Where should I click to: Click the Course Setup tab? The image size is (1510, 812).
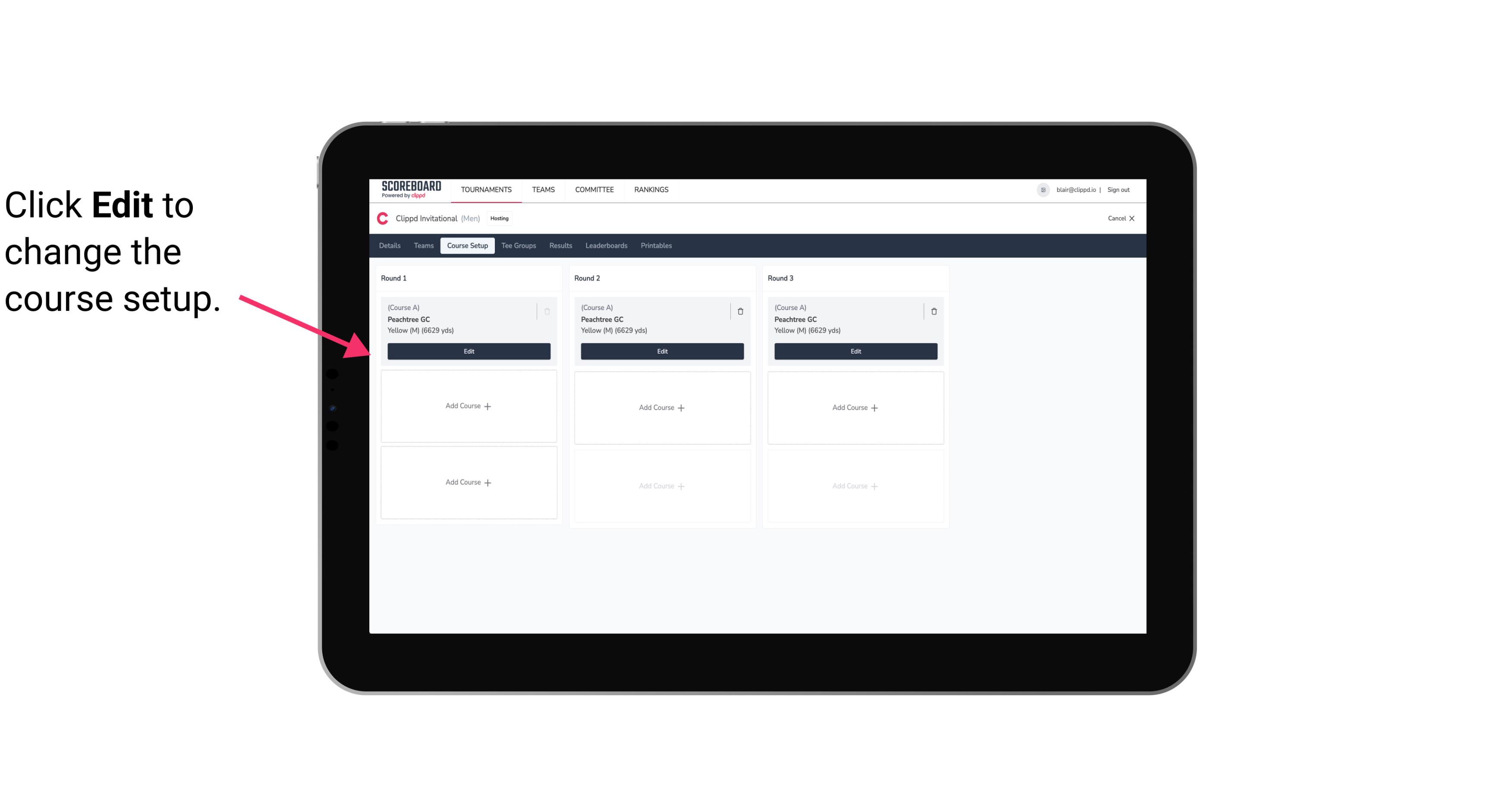coord(467,245)
